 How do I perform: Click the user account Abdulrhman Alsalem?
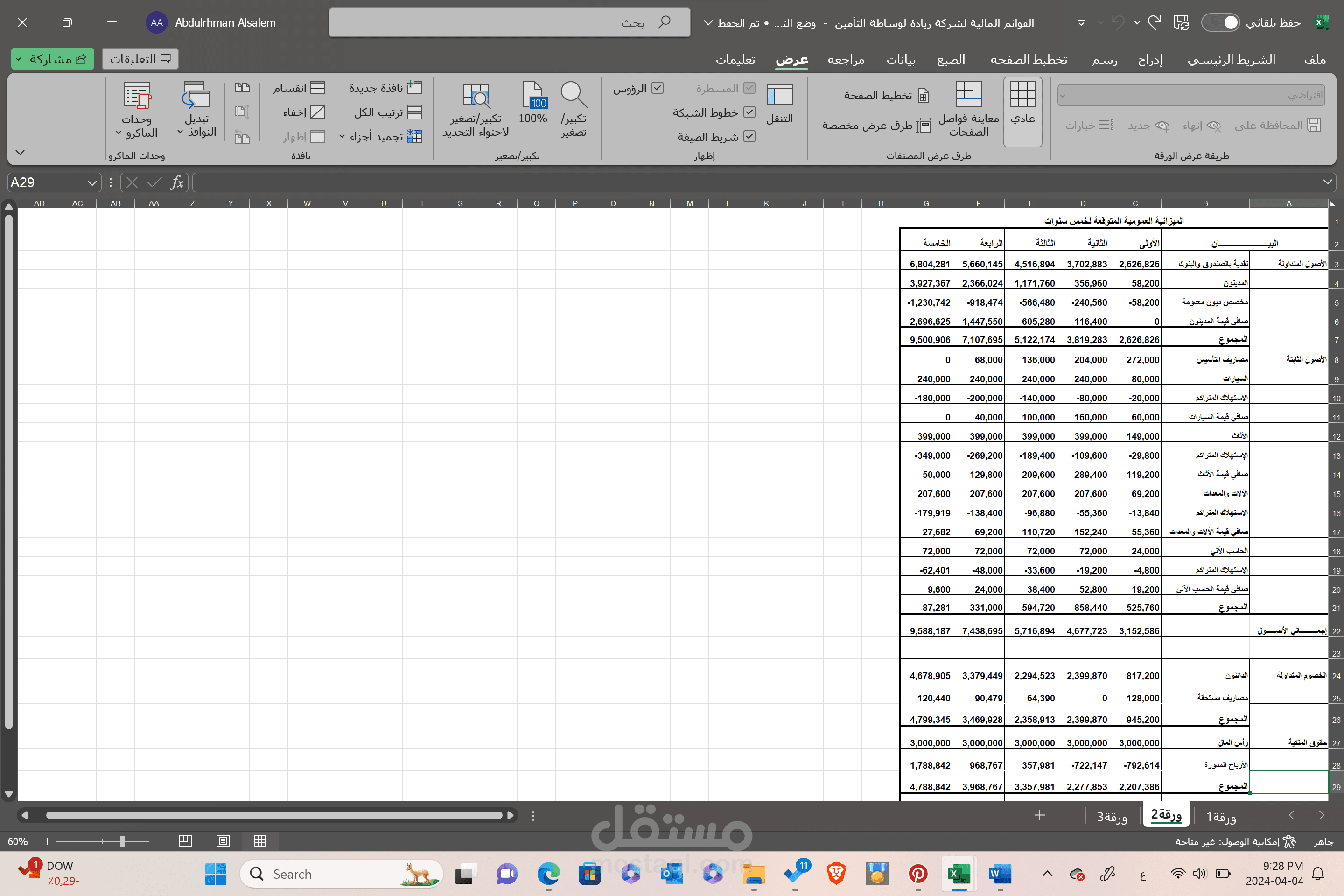pos(211,23)
